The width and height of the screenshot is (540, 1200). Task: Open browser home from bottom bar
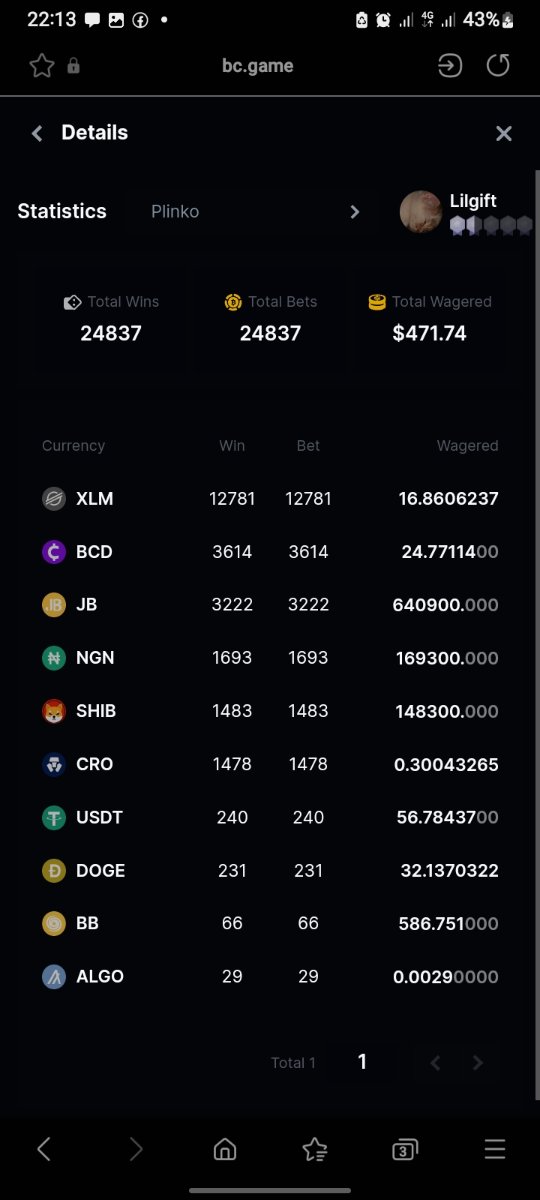point(225,1150)
